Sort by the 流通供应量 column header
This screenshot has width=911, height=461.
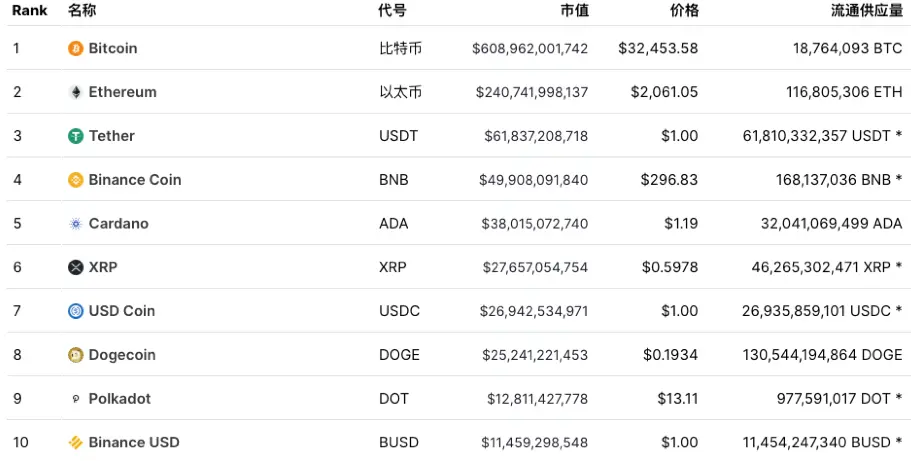coord(867,10)
